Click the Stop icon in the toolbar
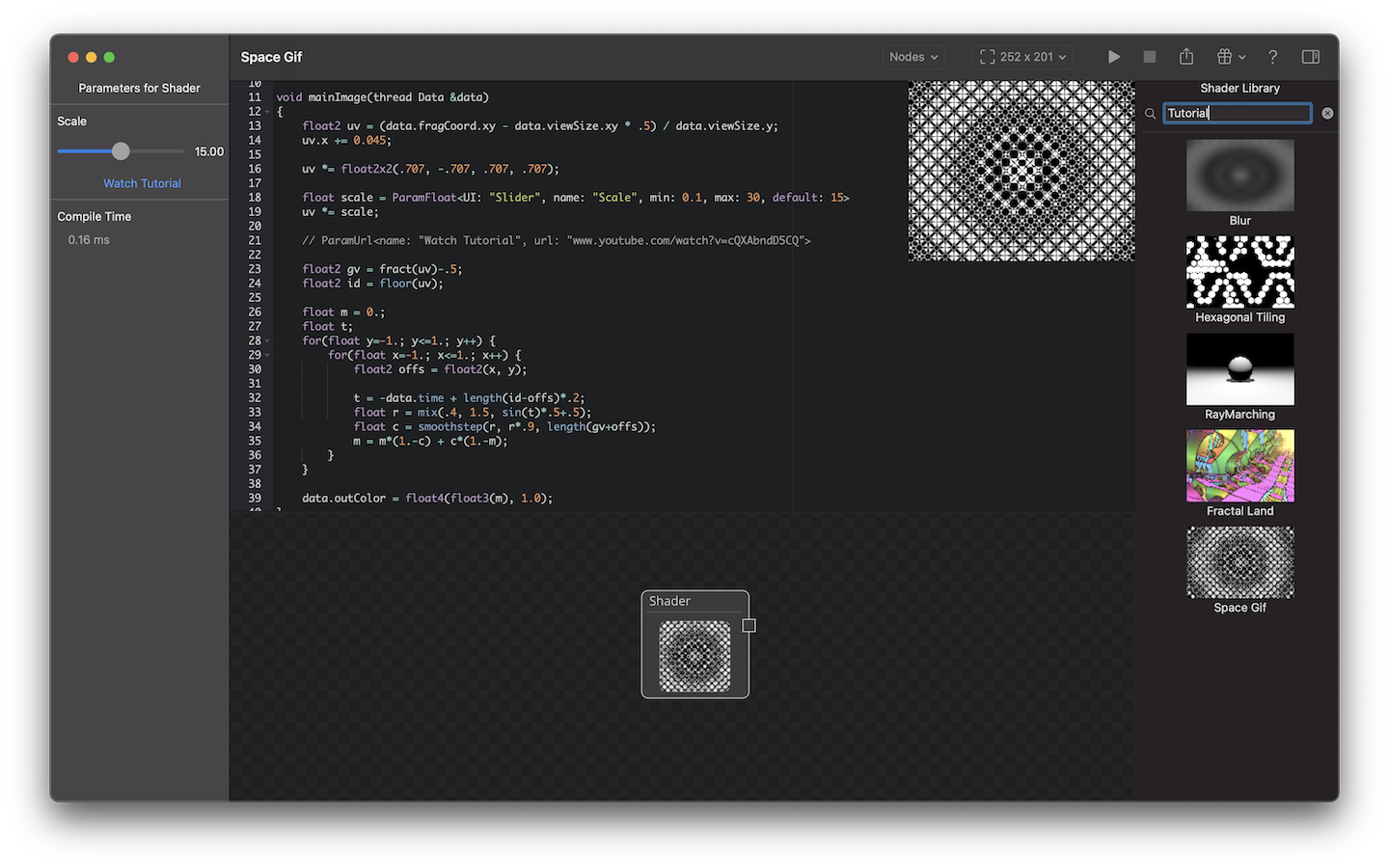This screenshot has width=1389, height=868. tap(1150, 57)
